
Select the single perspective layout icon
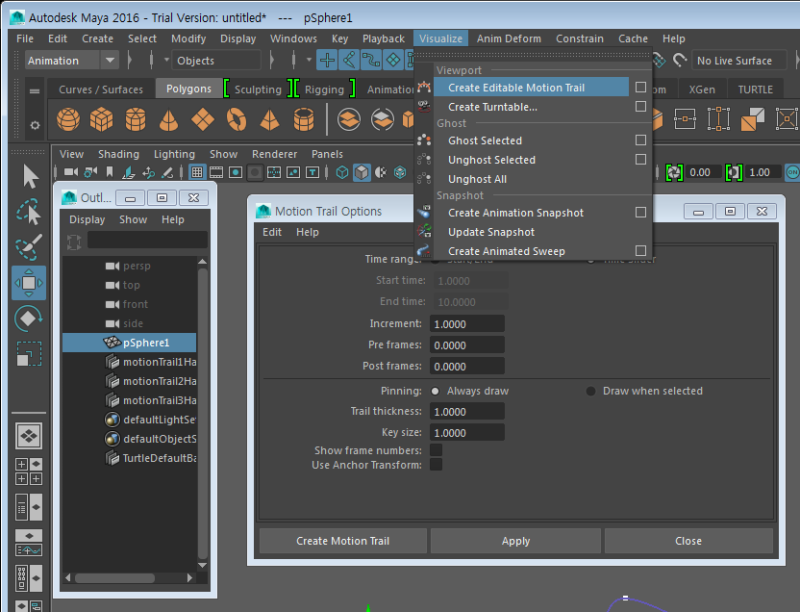29,436
